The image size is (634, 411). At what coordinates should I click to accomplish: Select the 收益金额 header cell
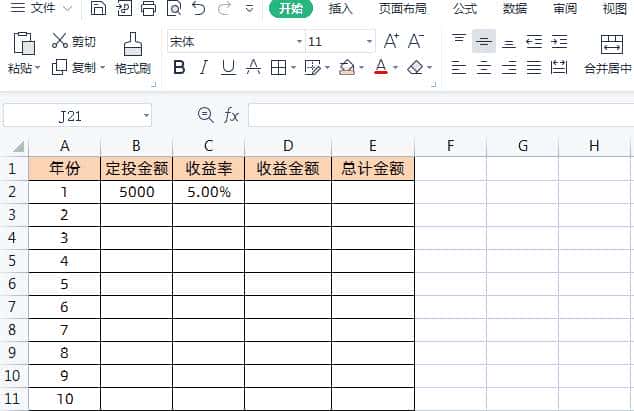[x=288, y=168]
